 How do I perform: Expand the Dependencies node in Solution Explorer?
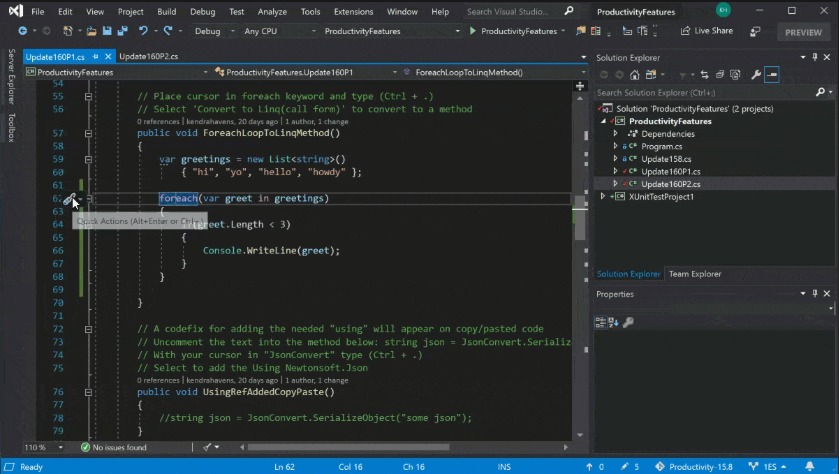[615, 134]
